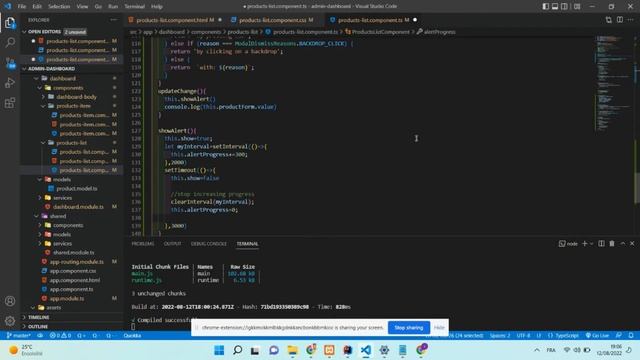Click the ProductsListComponent breadcrumb

click(380, 32)
